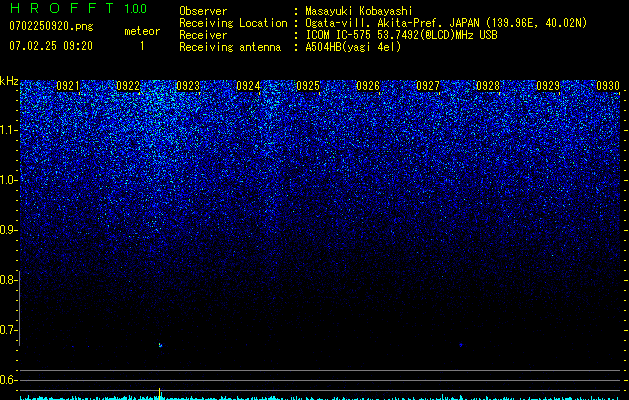Click the 1.0 kHz axis label

[x=9, y=180]
